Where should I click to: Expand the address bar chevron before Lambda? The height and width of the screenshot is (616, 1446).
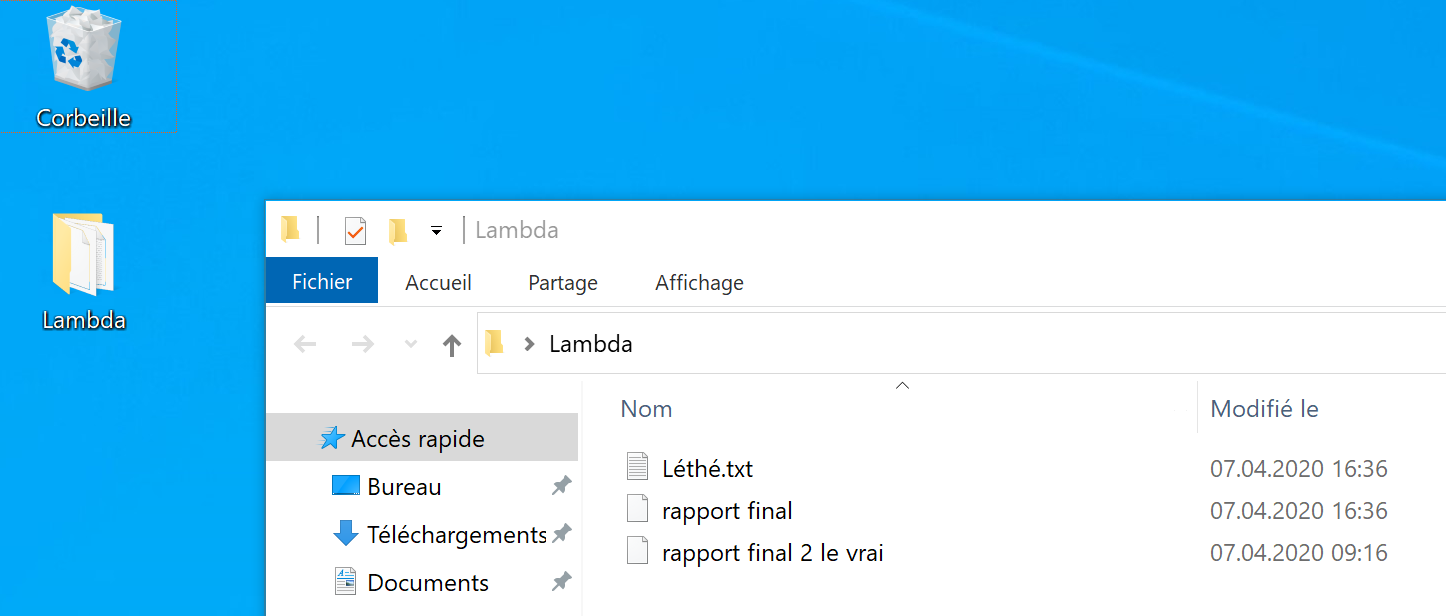point(530,345)
